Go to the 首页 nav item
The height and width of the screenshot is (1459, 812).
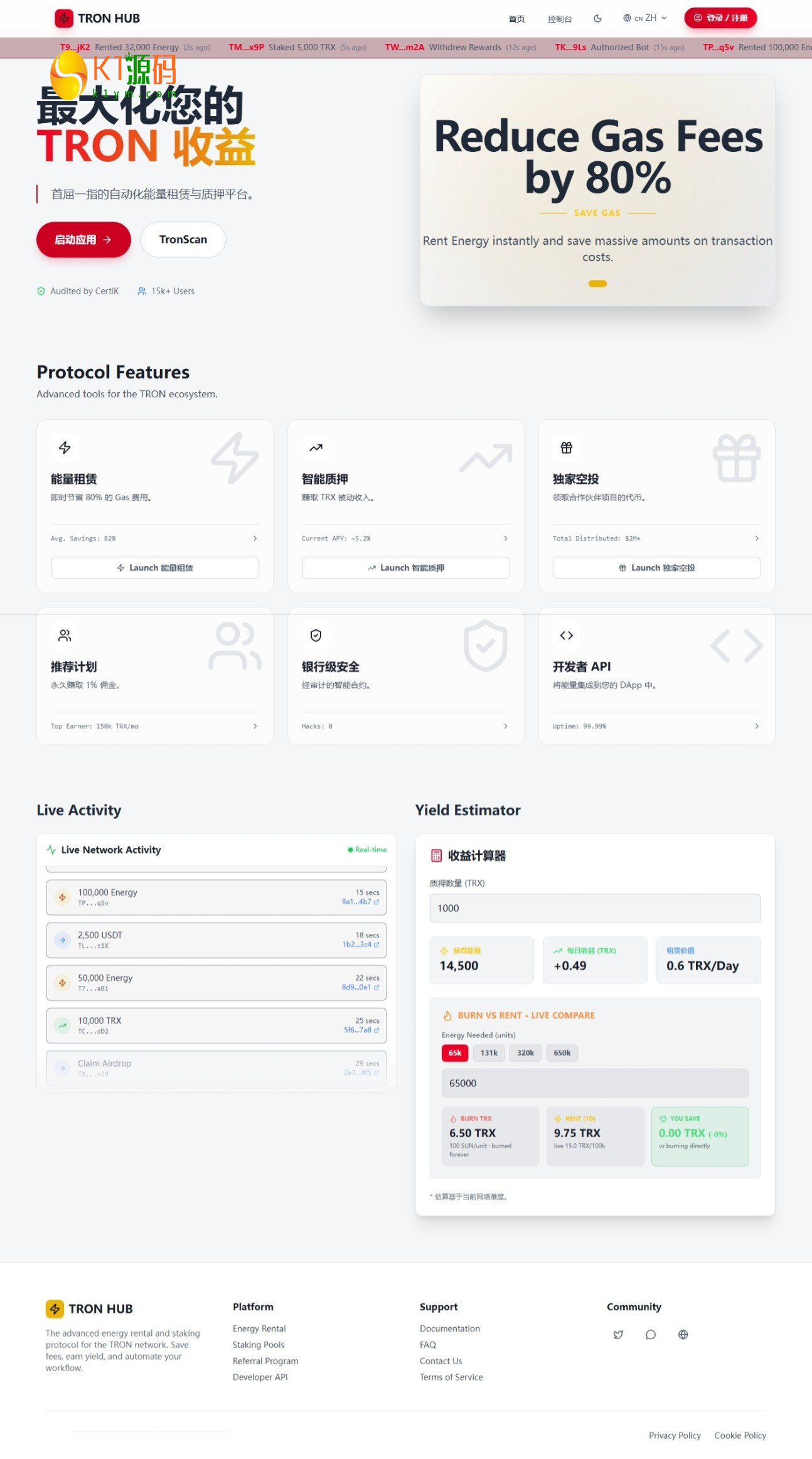click(516, 19)
